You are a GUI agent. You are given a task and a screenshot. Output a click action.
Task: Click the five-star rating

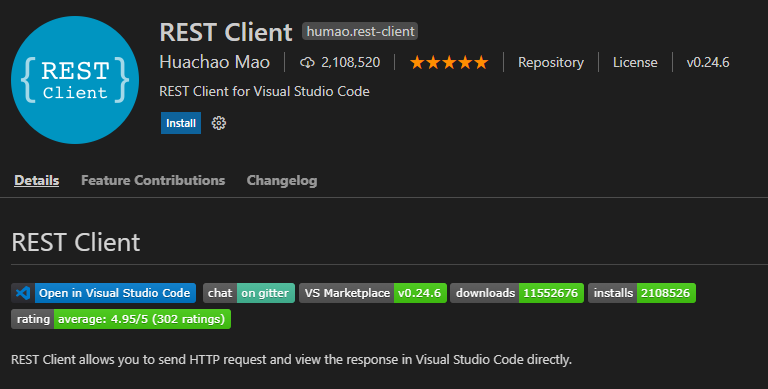449,63
